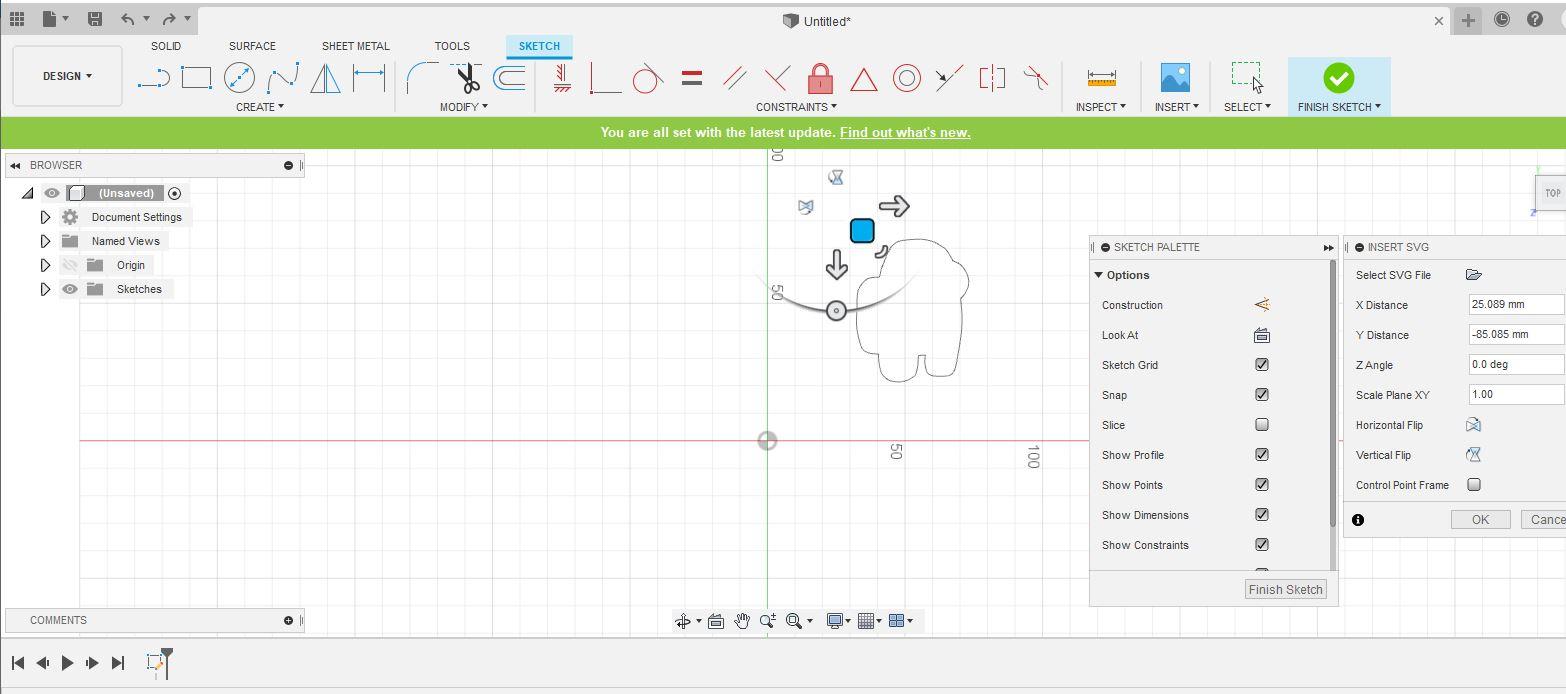Apply the Coincident constraint

[605, 77]
